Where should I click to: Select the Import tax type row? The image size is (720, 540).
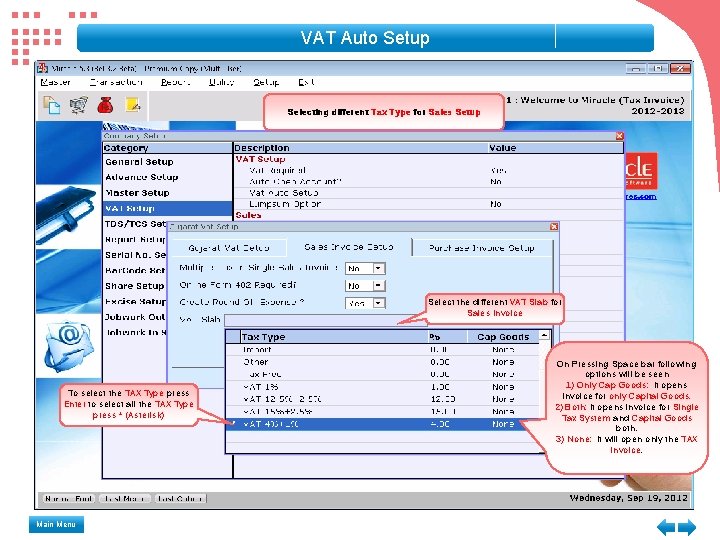pyautogui.click(x=382, y=349)
